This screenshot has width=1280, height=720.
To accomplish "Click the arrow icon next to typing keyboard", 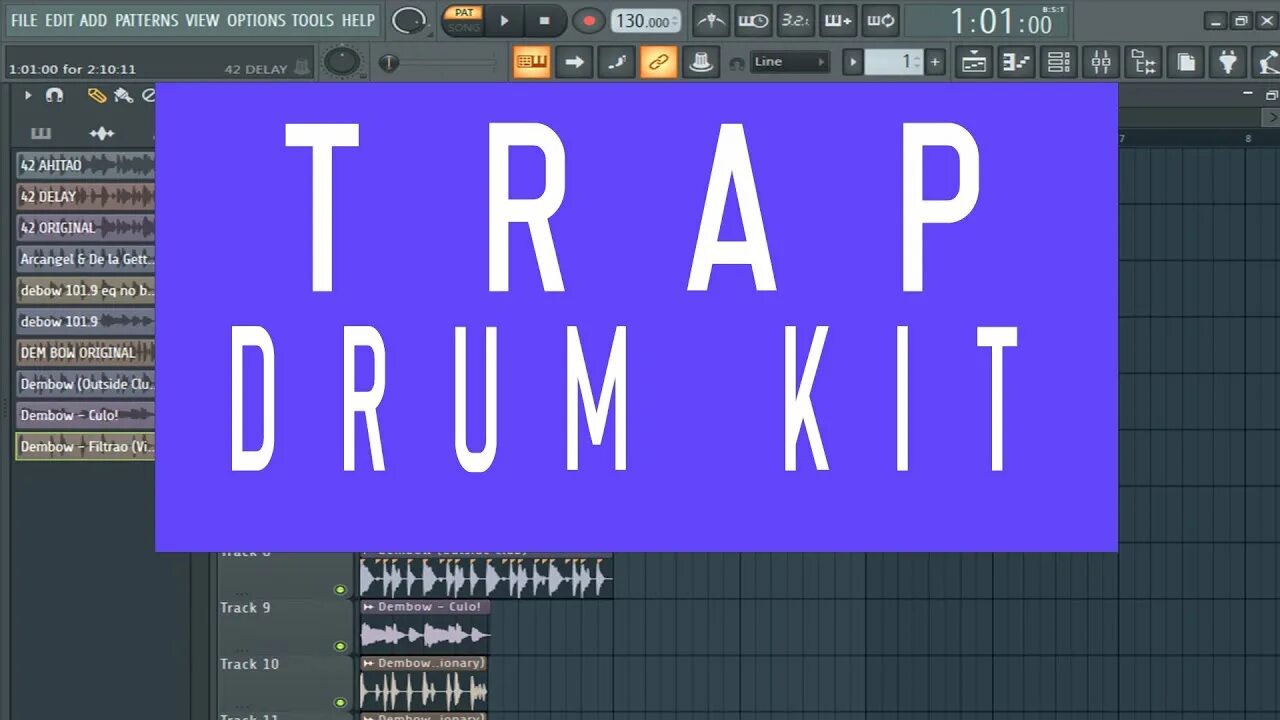I will (574, 62).
